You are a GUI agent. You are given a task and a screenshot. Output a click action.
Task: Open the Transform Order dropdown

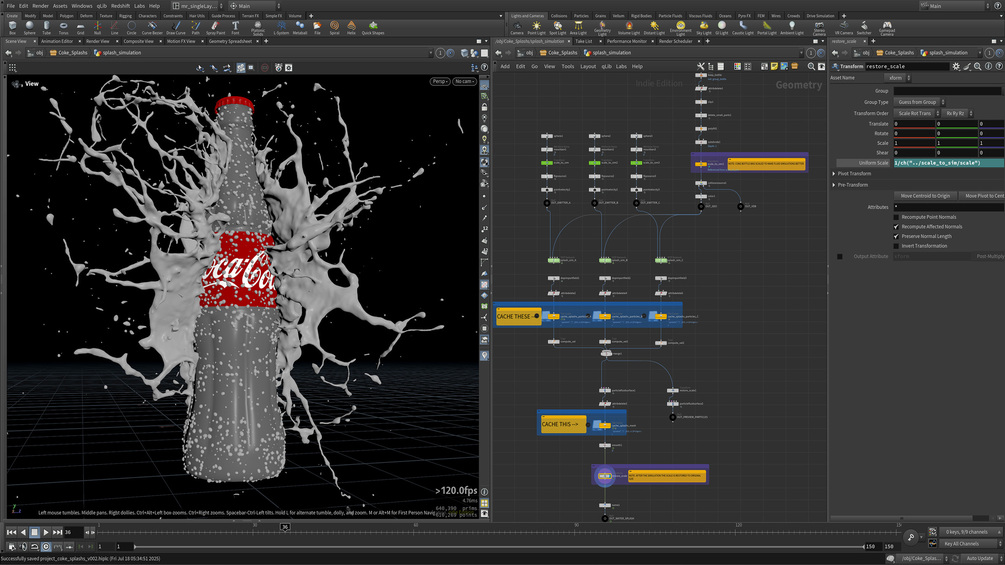[916, 113]
